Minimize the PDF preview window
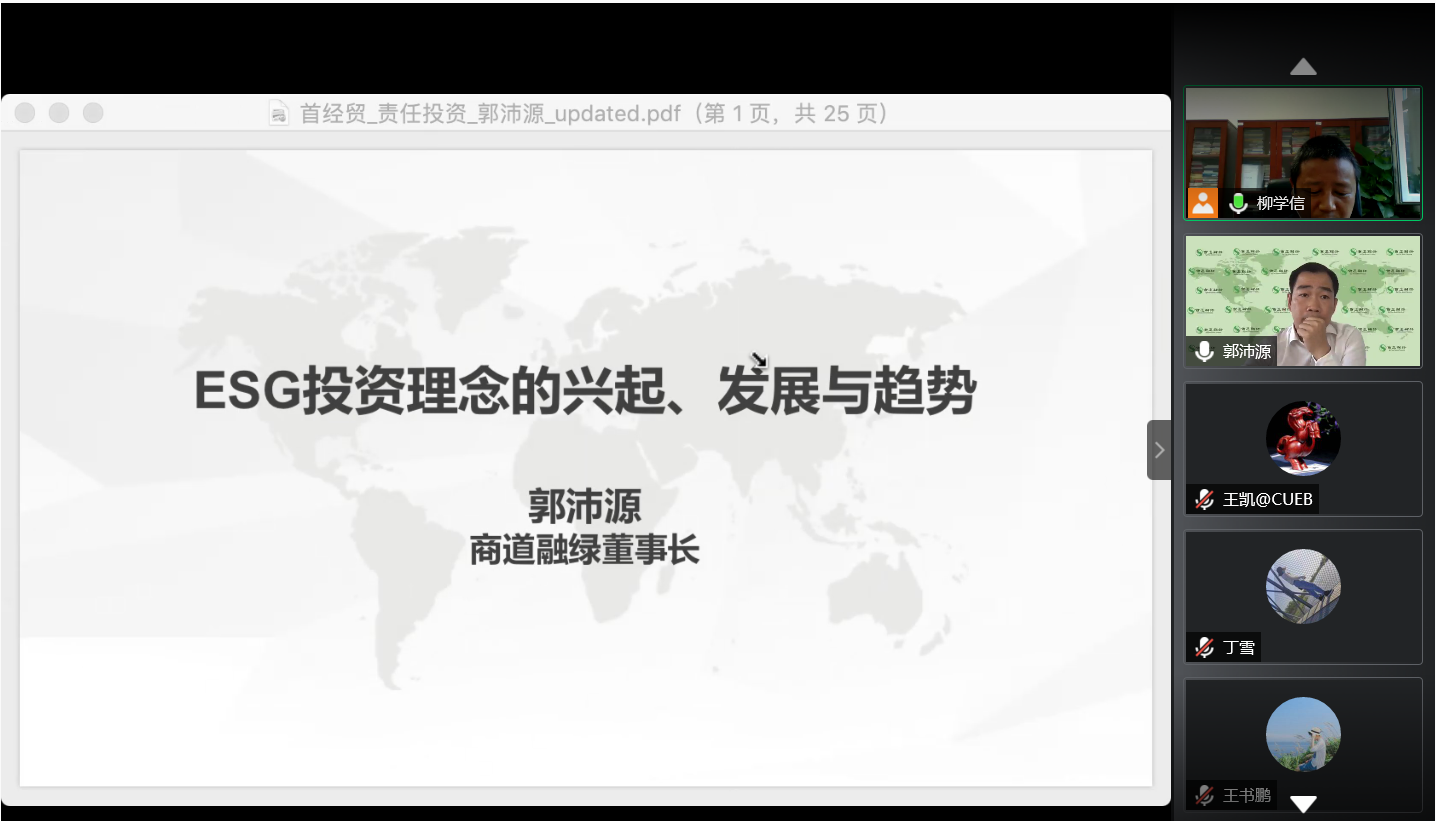 (59, 113)
